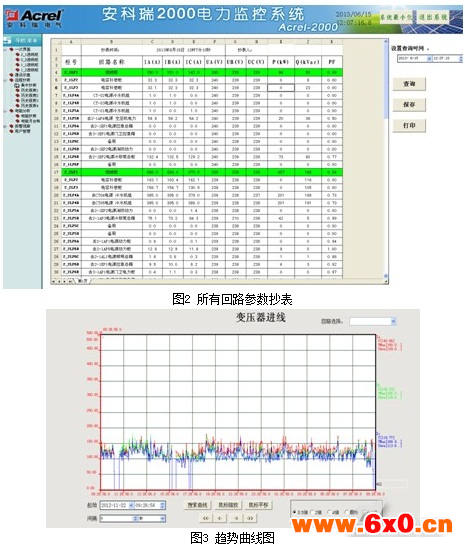The height and width of the screenshot is (547, 465).
Task: Click the fast rewind << curve button
Action: (206, 518)
